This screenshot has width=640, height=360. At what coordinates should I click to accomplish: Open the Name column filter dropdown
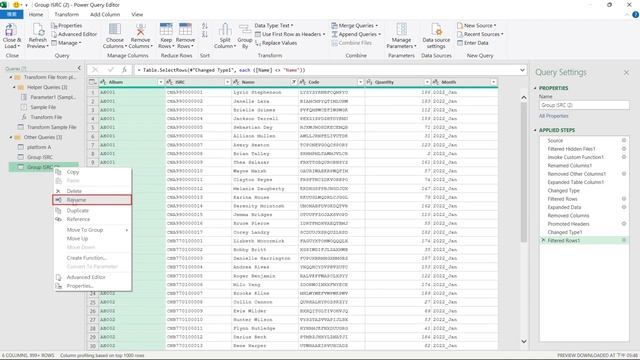coord(293,82)
